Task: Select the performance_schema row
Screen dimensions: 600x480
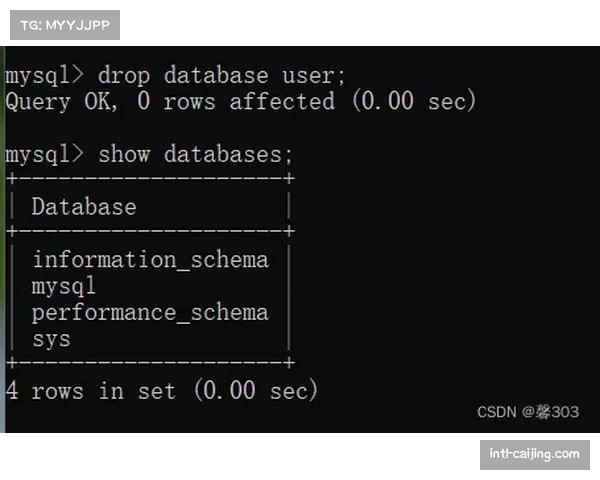Action: click(x=150, y=312)
